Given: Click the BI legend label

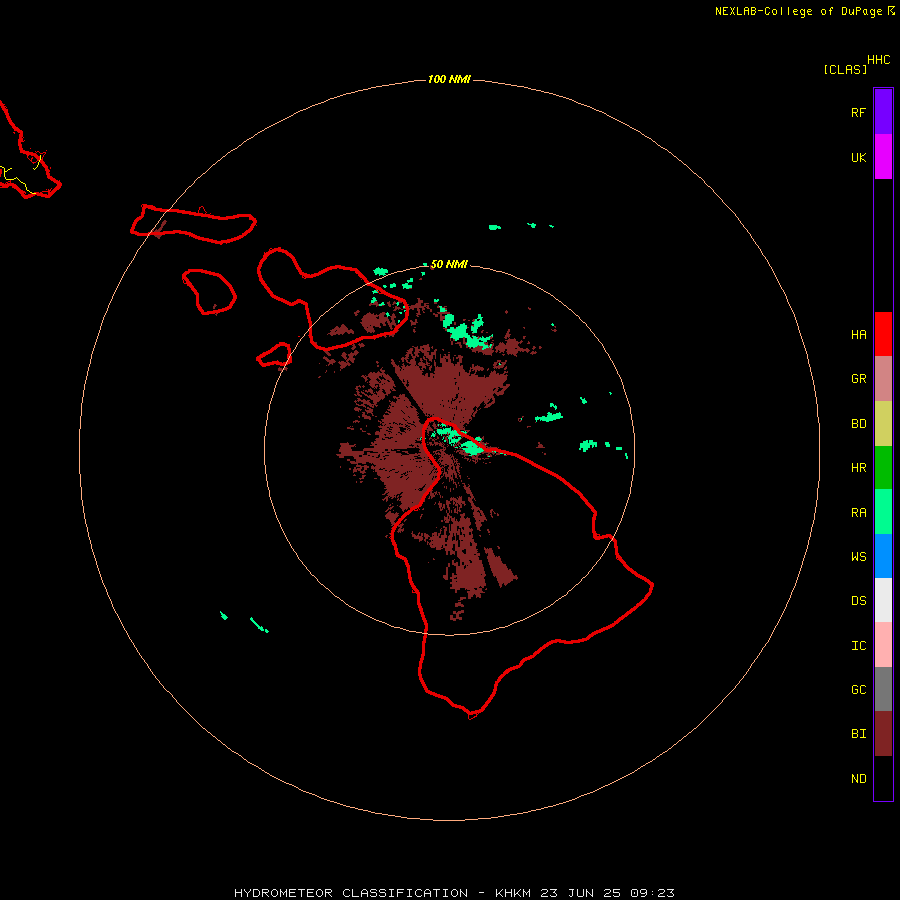Looking at the screenshot, I should pos(858,734).
